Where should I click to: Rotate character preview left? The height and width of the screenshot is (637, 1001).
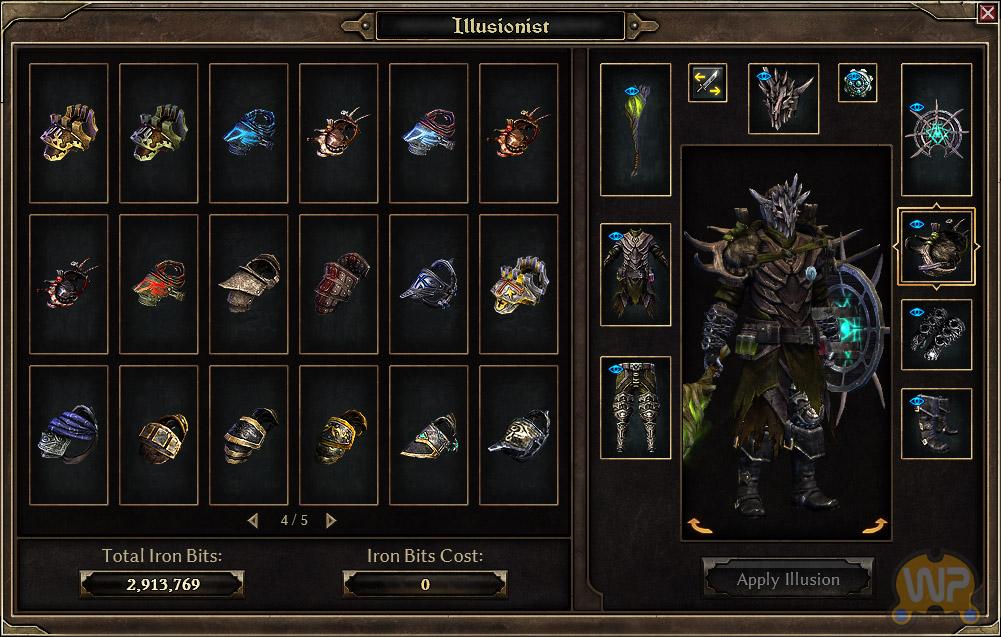(x=700, y=525)
